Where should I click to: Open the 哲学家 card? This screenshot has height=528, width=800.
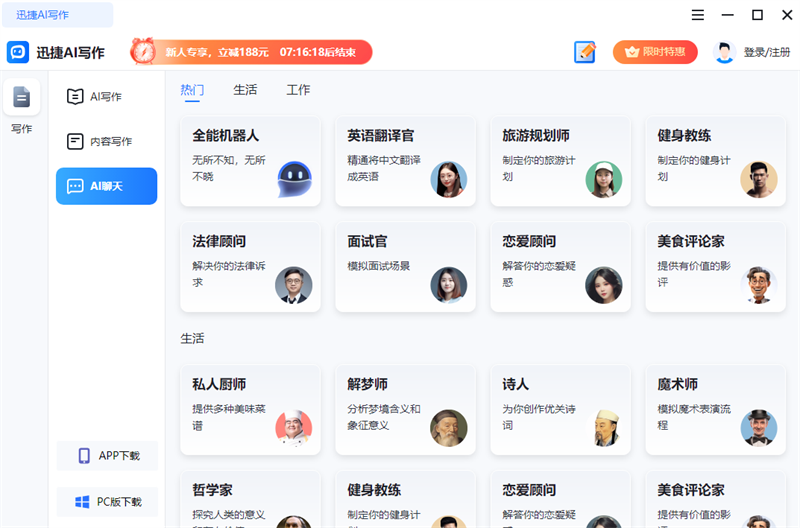click(x=251, y=499)
